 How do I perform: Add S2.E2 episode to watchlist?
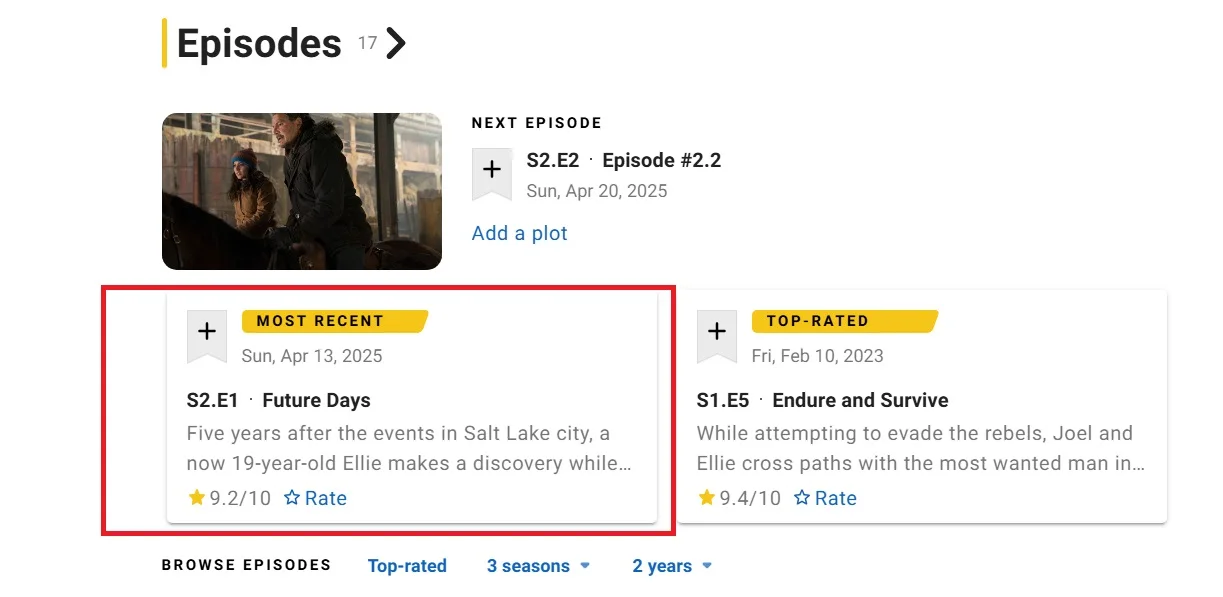491,170
